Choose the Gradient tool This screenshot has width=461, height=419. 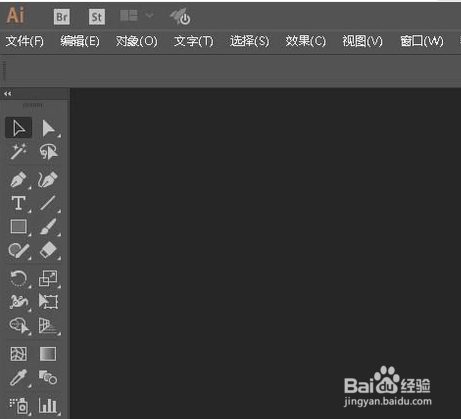click(x=48, y=354)
